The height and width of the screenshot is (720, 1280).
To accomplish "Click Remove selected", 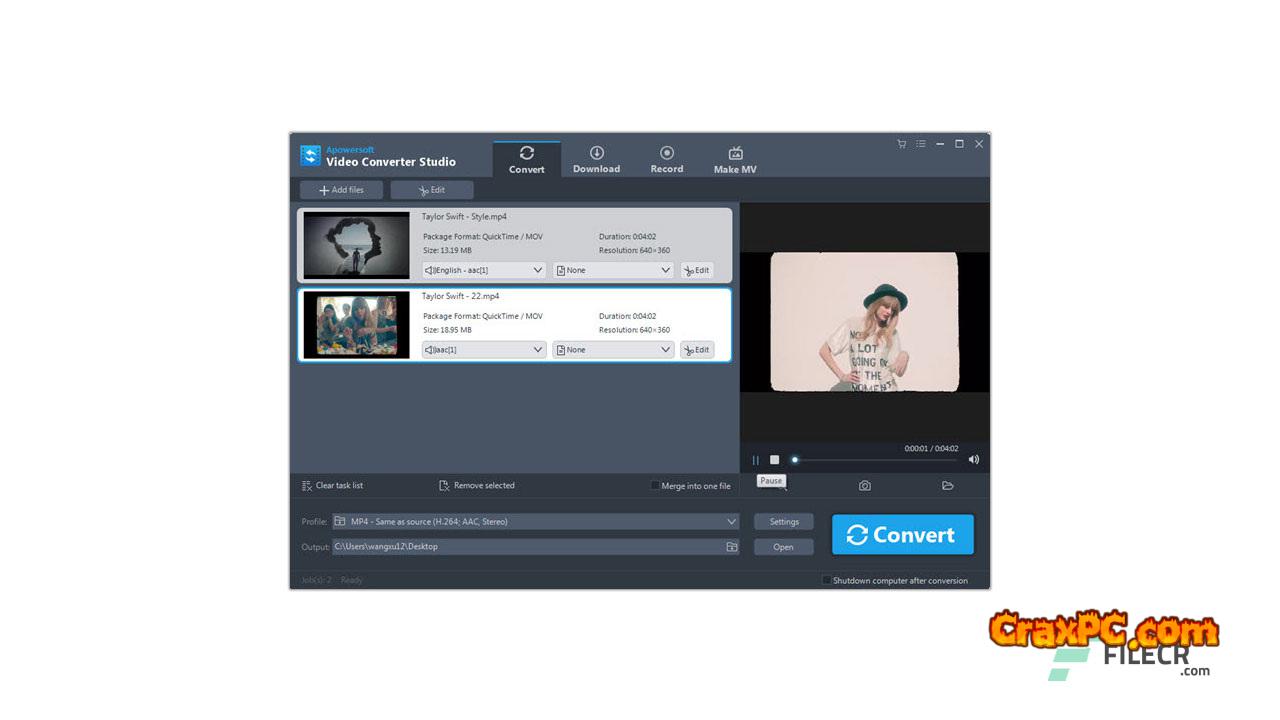I will [x=477, y=486].
